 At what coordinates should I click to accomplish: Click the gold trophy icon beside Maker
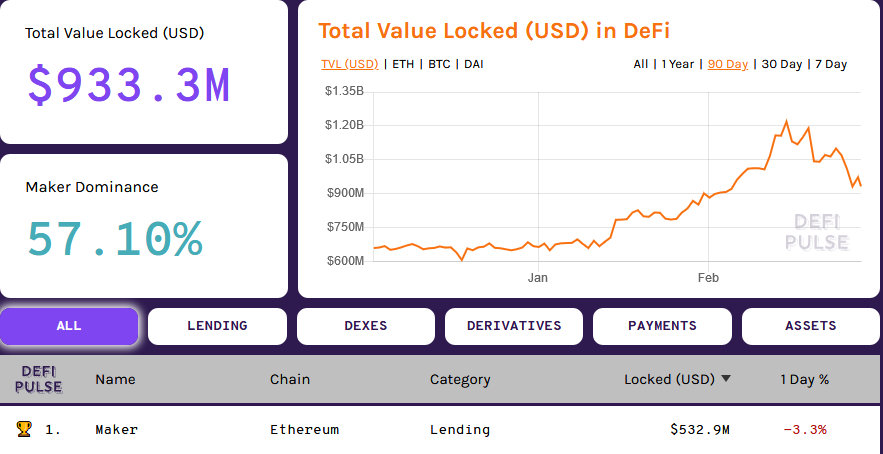(x=24, y=429)
